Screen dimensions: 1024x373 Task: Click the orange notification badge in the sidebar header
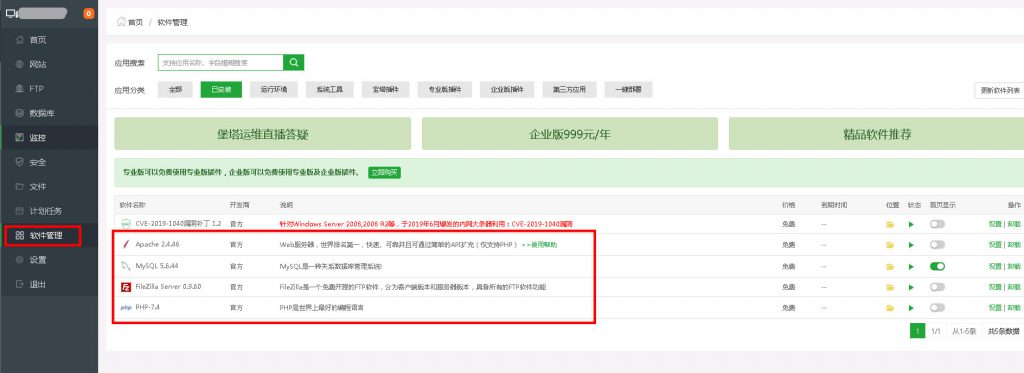89,14
